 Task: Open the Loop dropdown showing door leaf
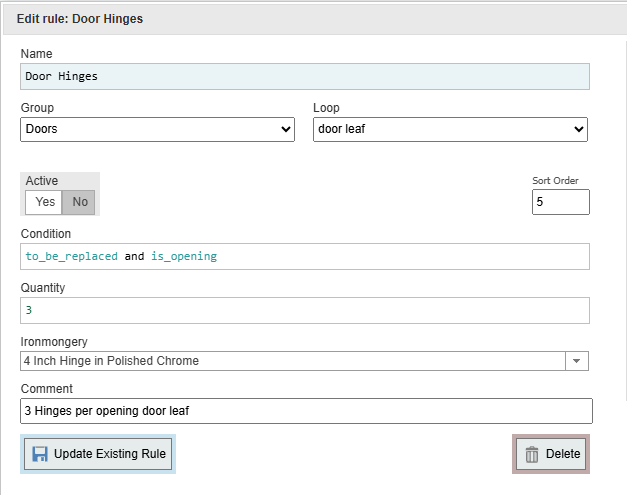[x=450, y=130]
